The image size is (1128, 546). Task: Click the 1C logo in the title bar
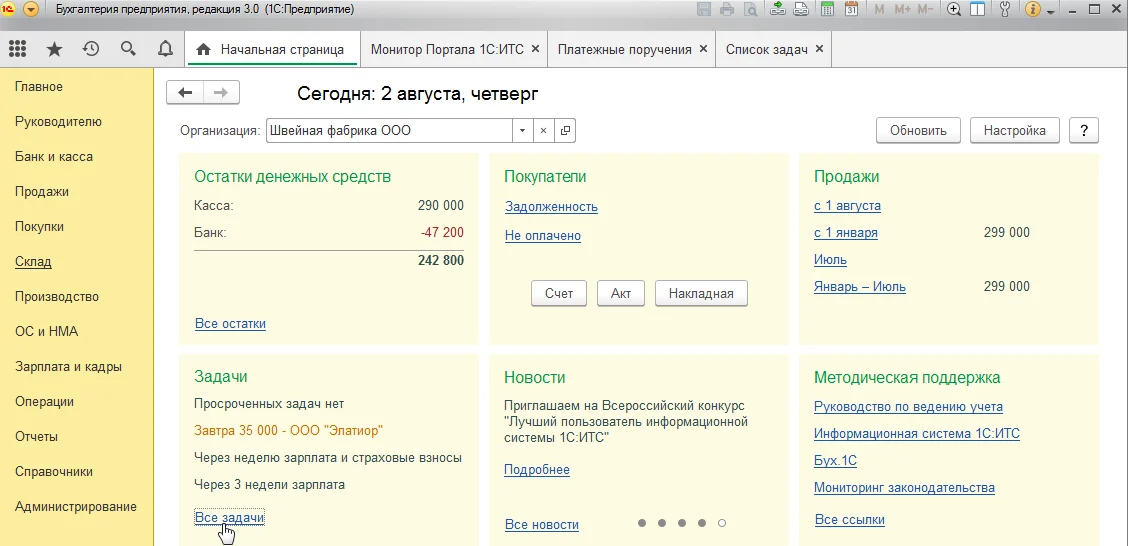10,9
